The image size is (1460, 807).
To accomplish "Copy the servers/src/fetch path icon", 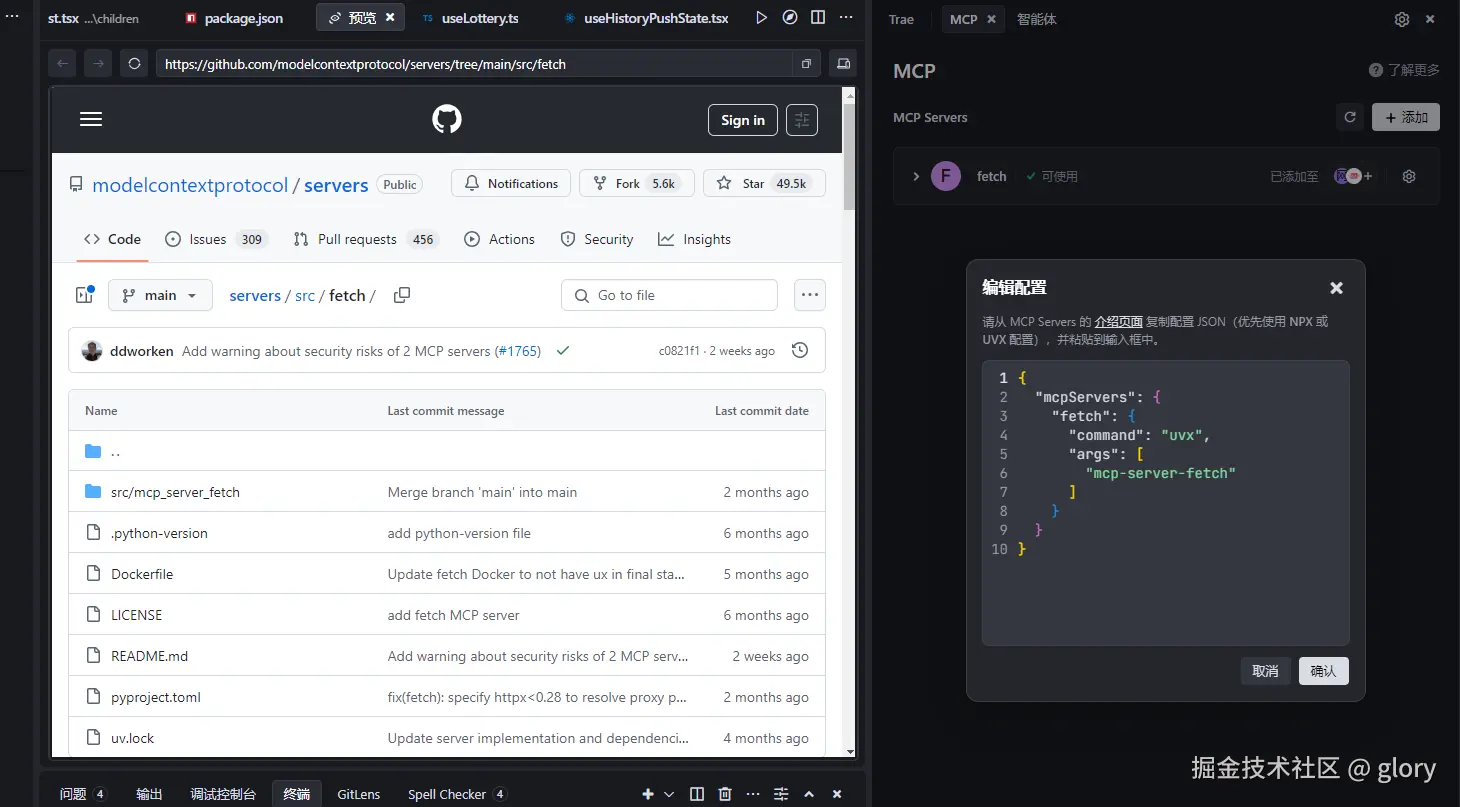I will [402, 295].
